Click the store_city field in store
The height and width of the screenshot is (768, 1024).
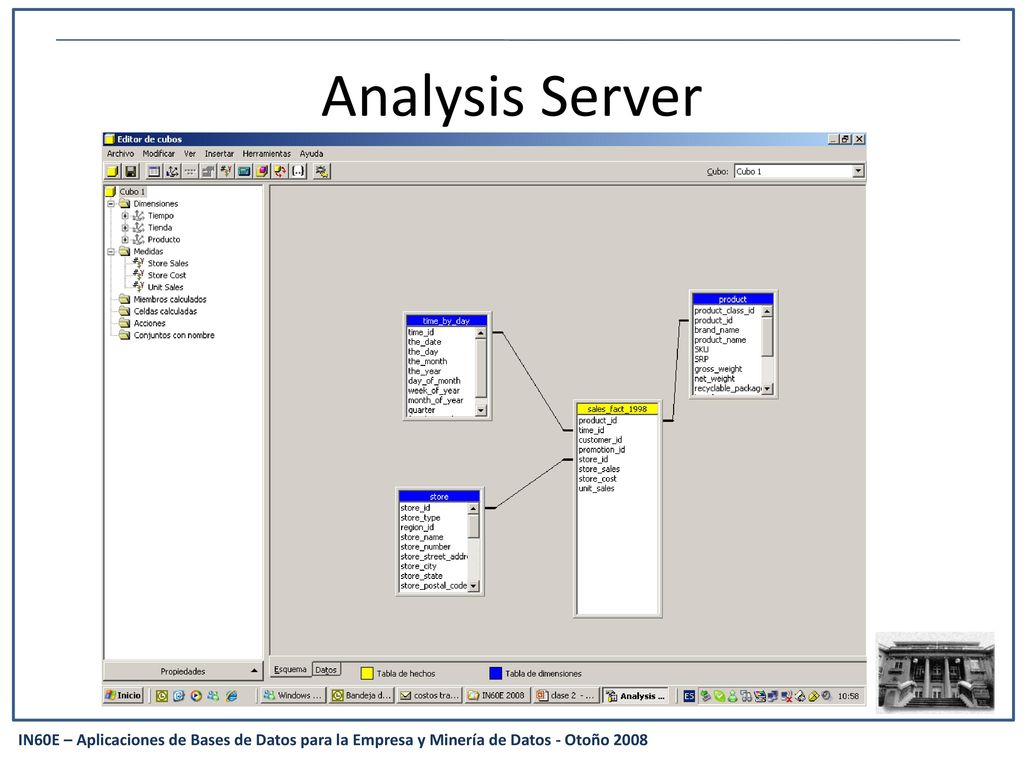(419, 566)
